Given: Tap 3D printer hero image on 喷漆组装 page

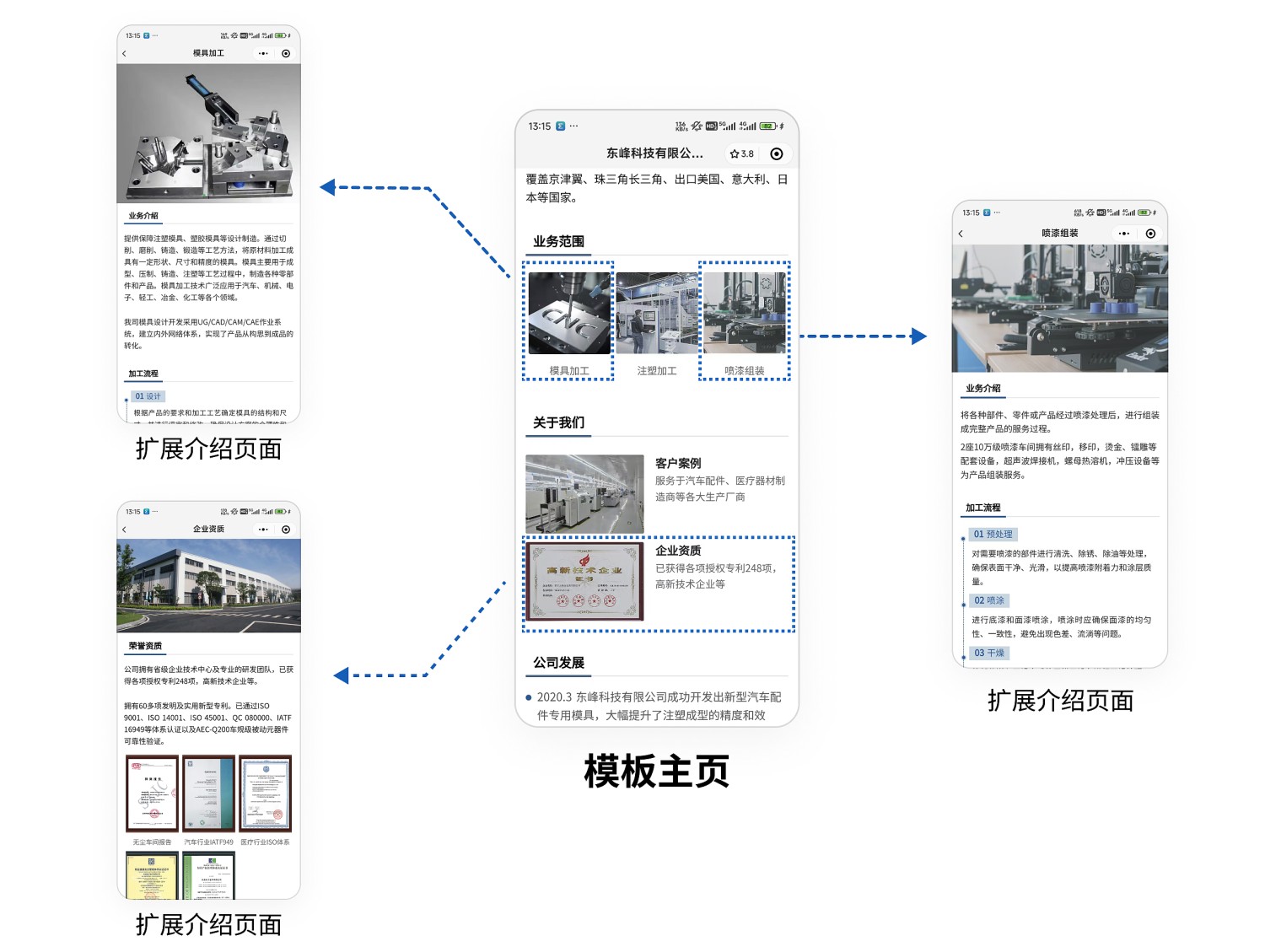Looking at the screenshot, I should click(x=1060, y=309).
